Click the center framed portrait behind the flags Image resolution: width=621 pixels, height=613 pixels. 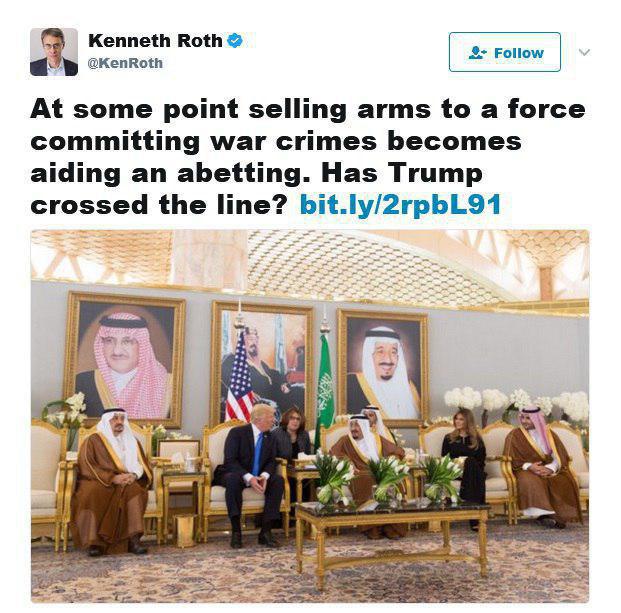263,363
